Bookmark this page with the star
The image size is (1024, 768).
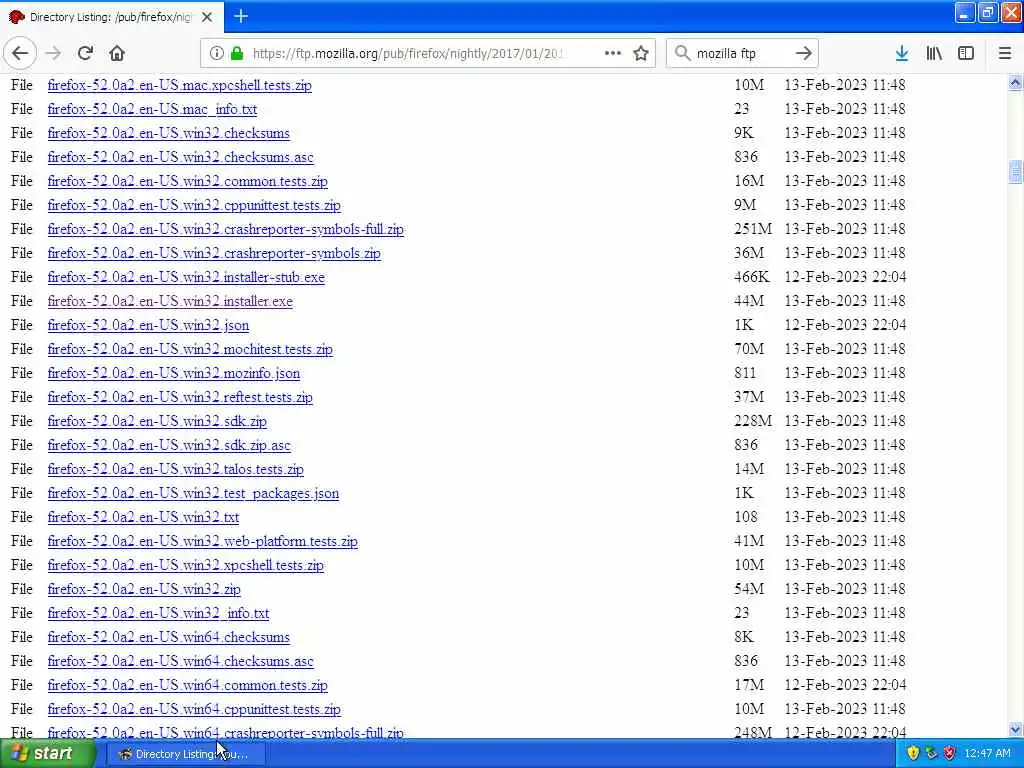click(x=641, y=53)
